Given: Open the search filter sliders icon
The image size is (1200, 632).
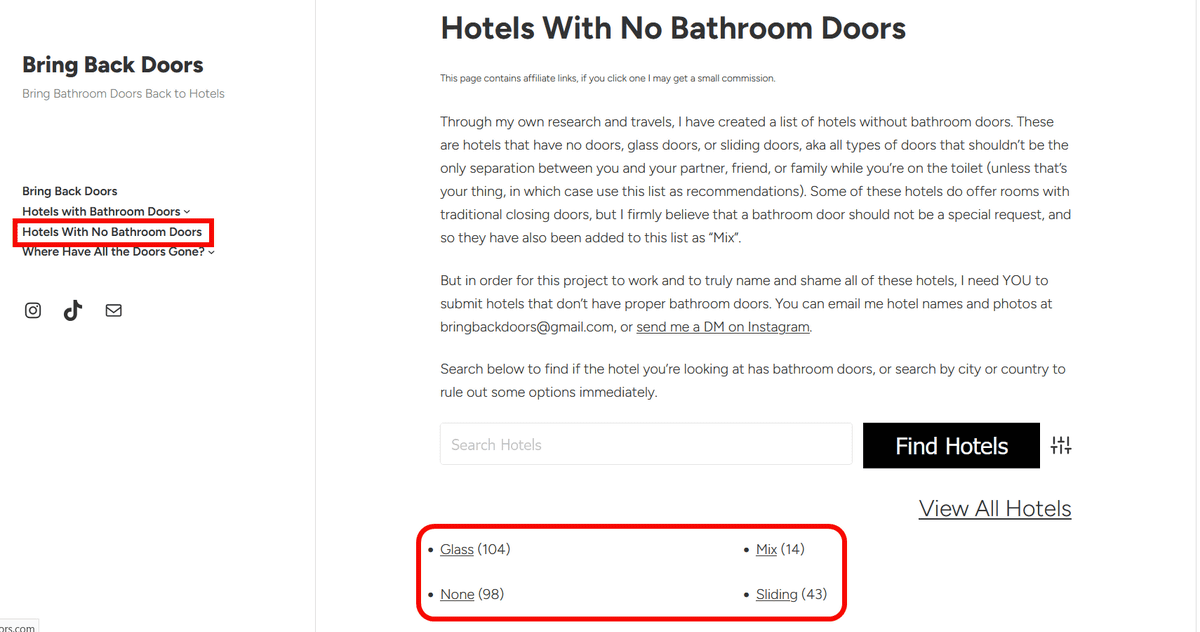Looking at the screenshot, I should 1061,446.
